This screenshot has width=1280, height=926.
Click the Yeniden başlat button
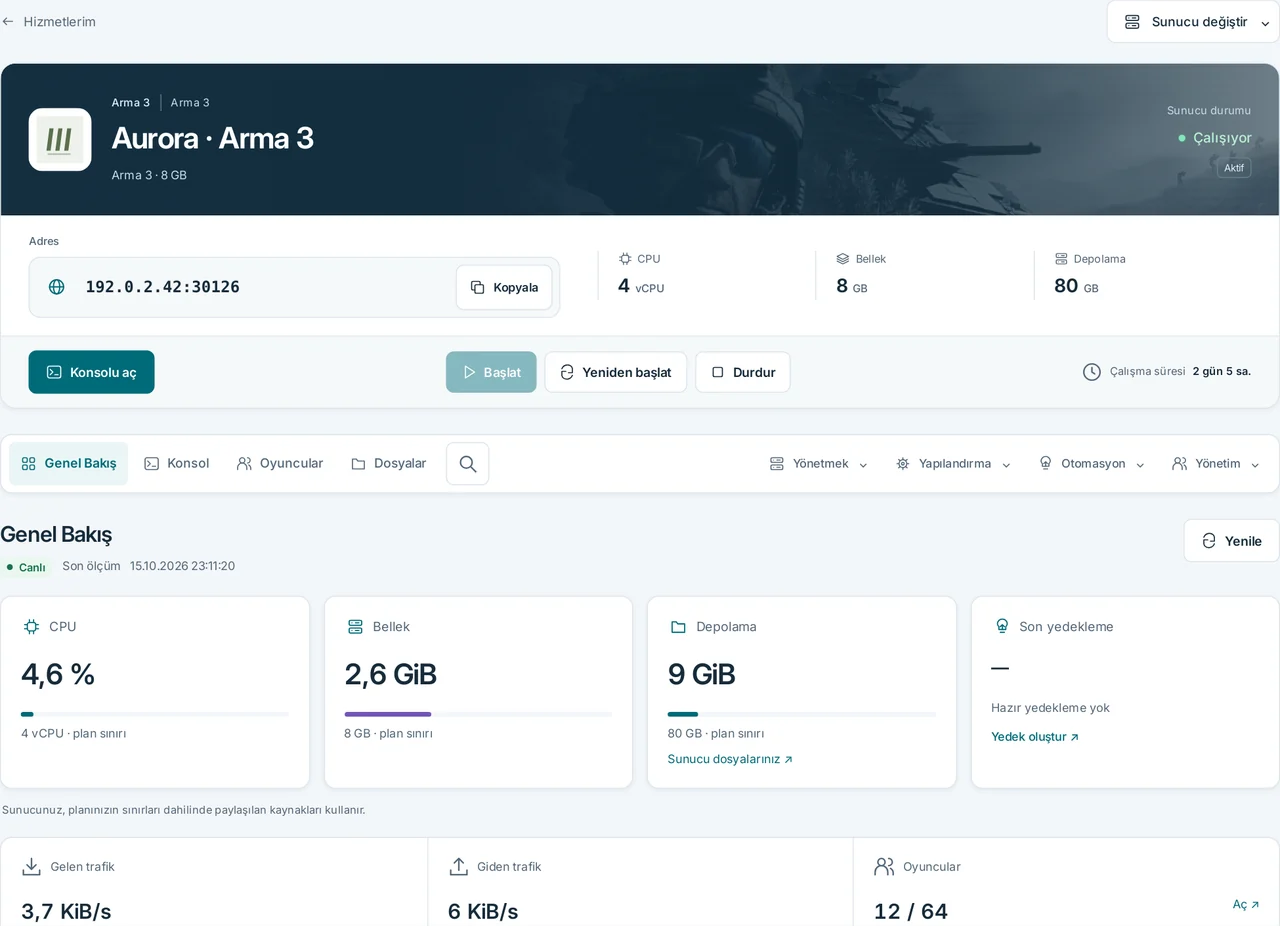[615, 372]
